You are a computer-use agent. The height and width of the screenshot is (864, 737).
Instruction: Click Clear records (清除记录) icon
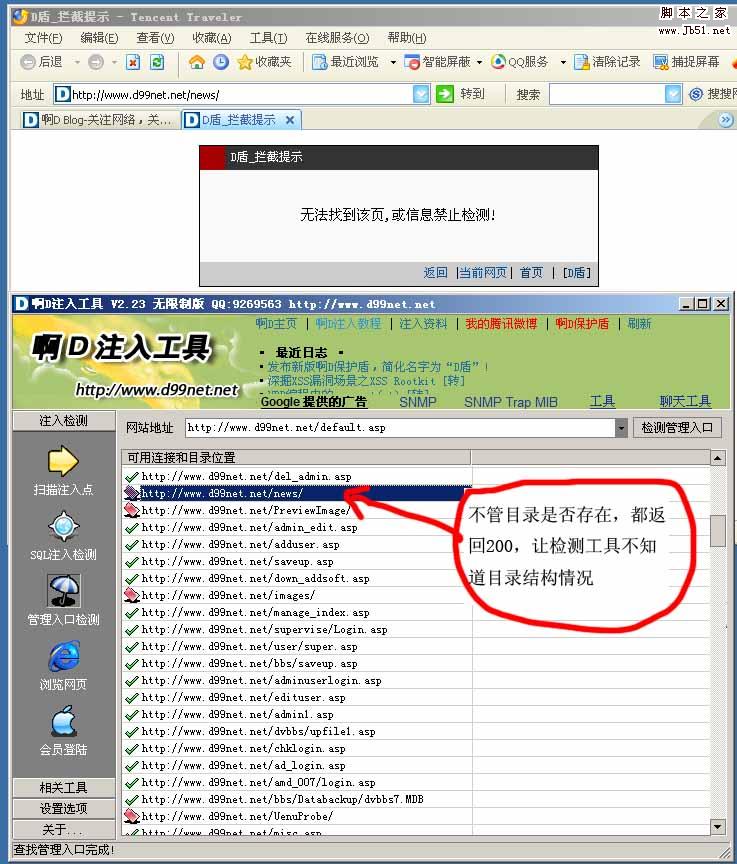(x=582, y=62)
